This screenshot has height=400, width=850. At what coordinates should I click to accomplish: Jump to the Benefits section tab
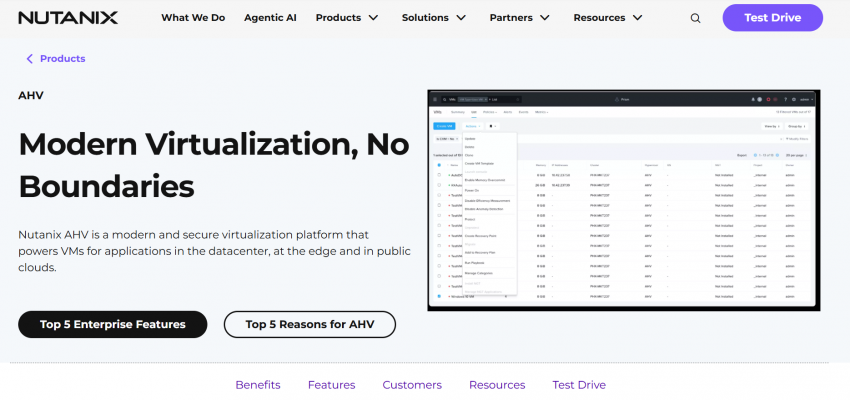[257, 385]
